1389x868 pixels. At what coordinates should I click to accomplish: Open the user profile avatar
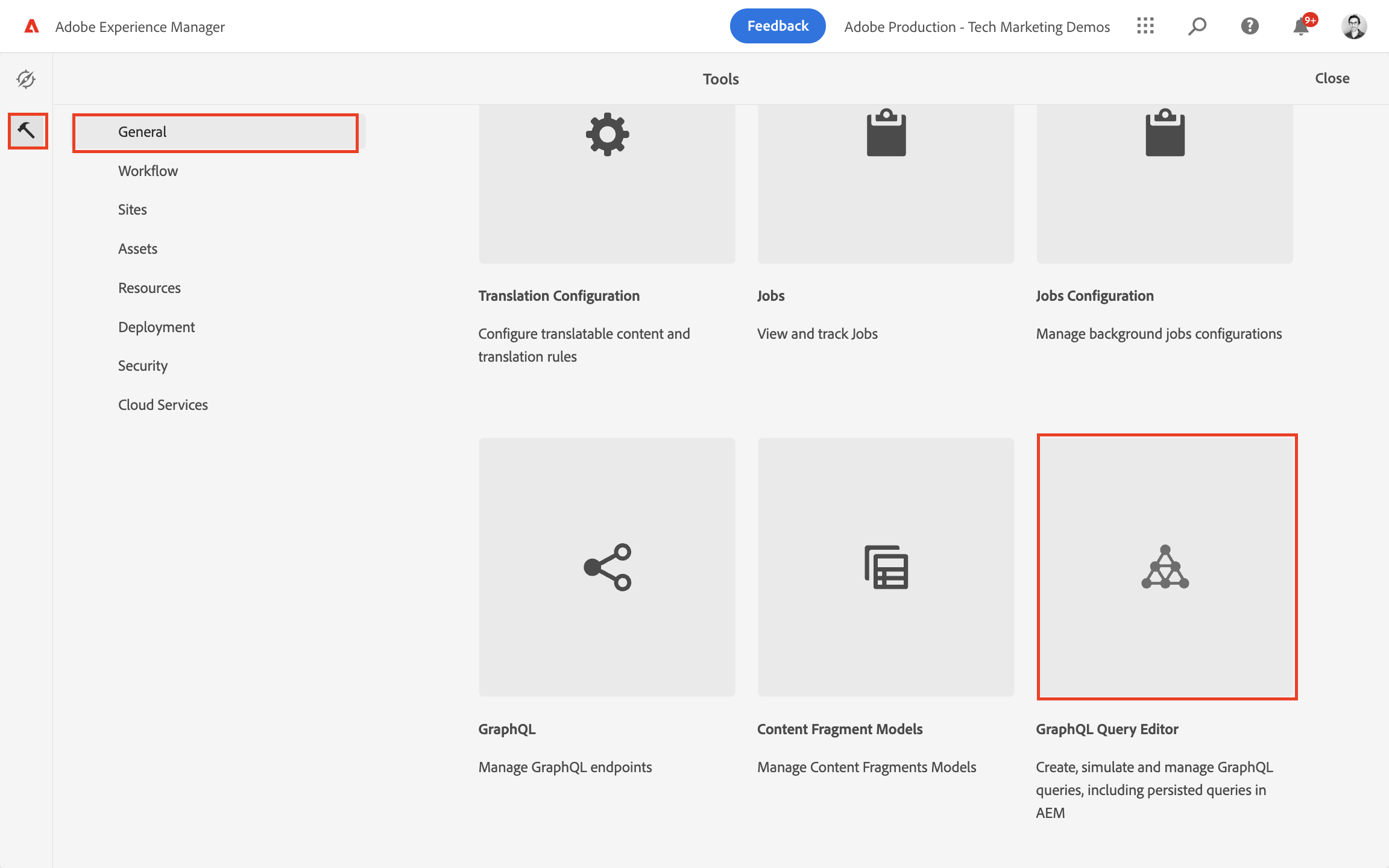tap(1353, 26)
